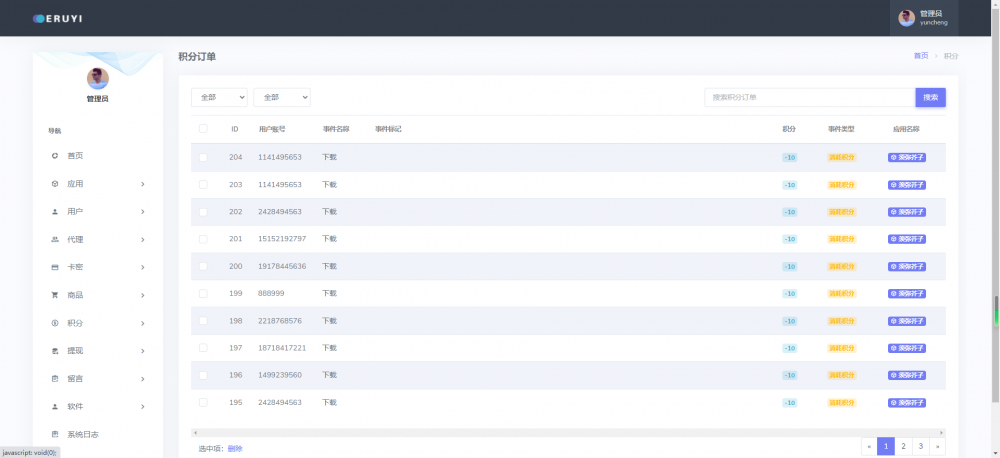Click the 搜索 search button
Screen dimensions: 1000x458
pyautogui.click(x=930, y=97)
